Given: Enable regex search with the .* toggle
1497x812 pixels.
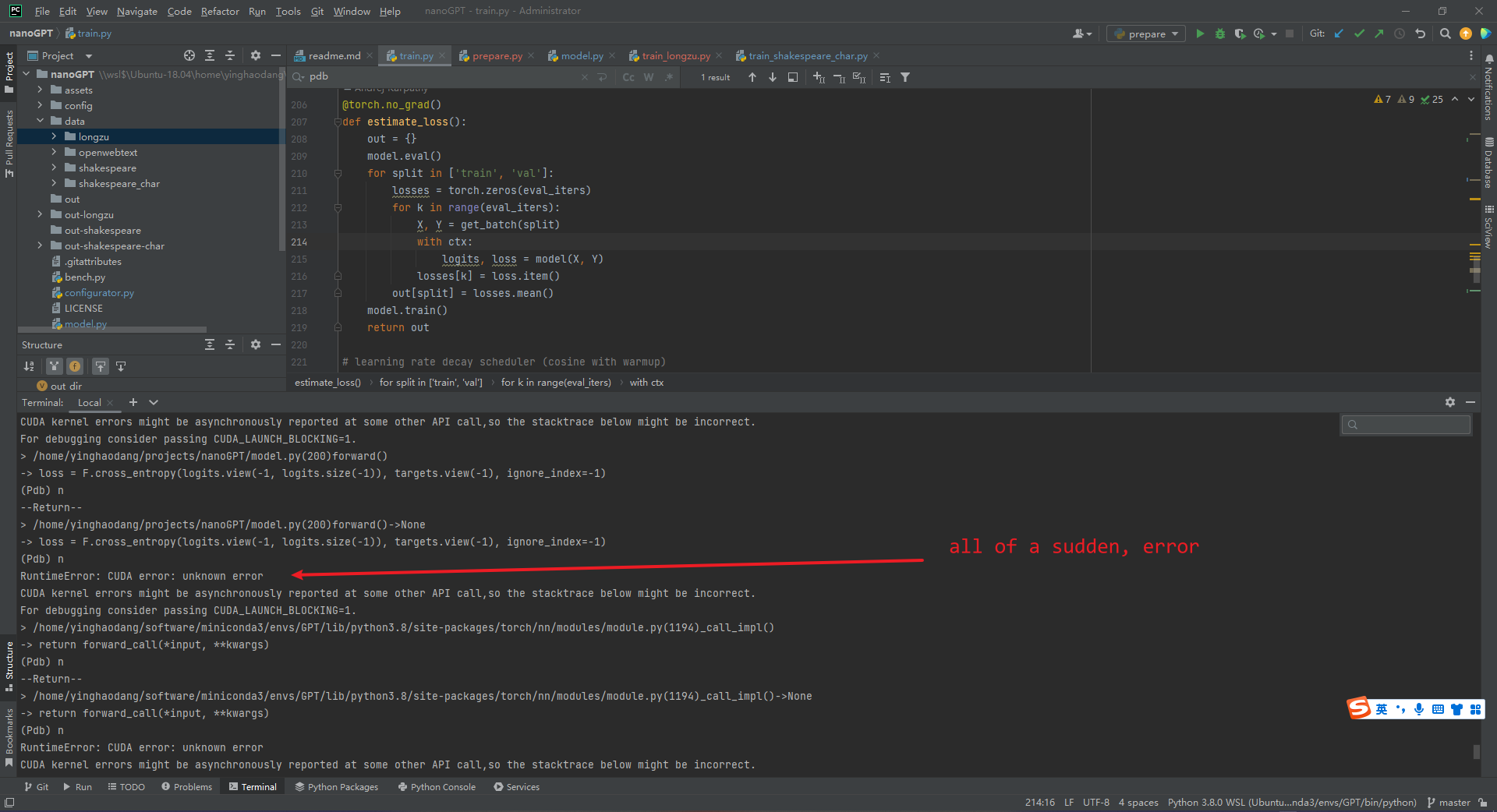Looking at the screenshot, I should pos(668,77).
